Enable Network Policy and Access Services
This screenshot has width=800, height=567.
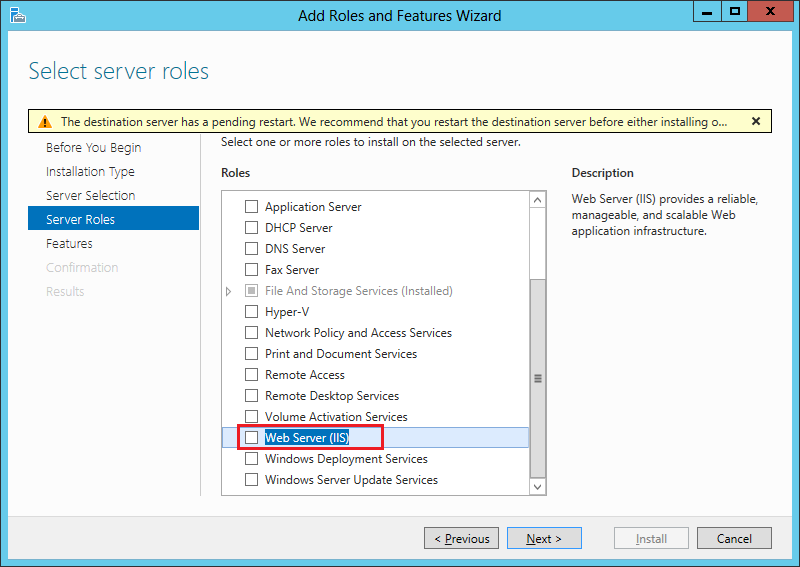252,332
